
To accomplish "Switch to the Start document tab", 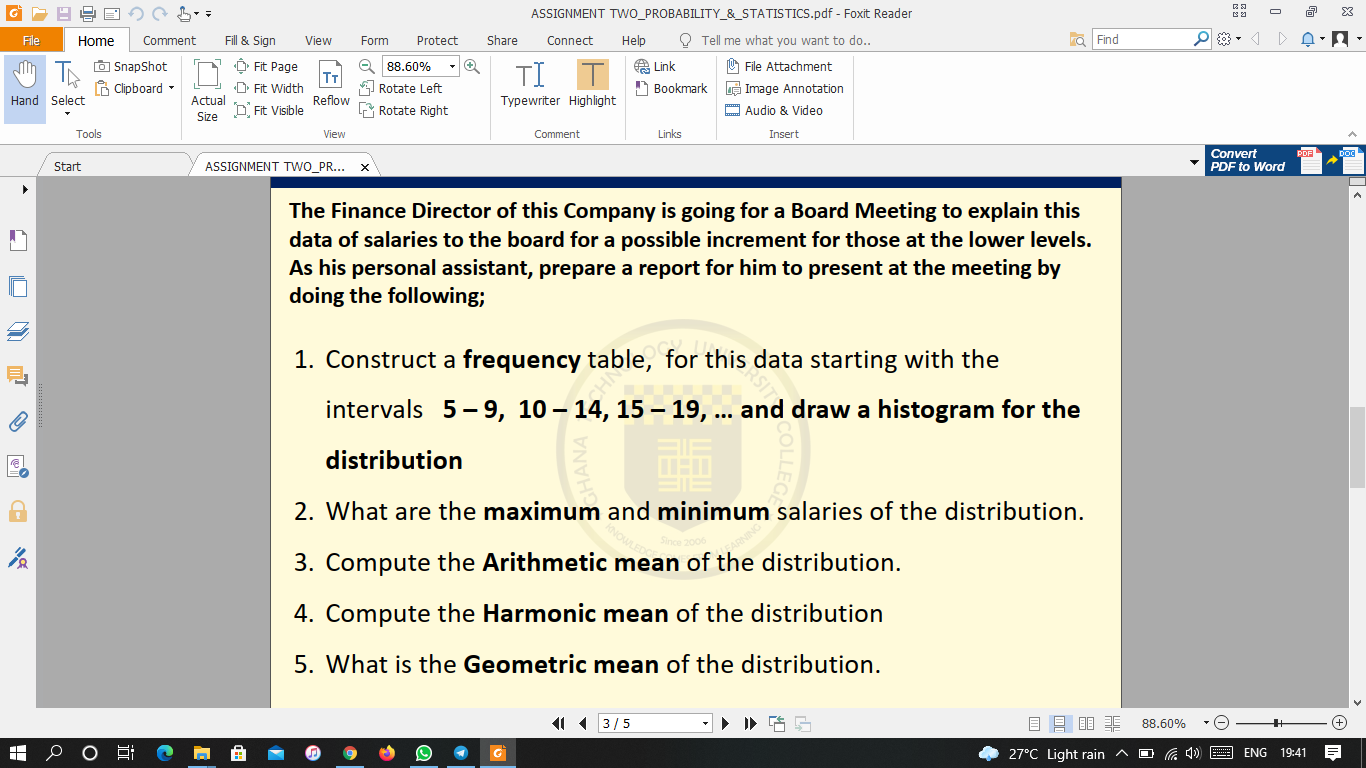I will 68,166.
